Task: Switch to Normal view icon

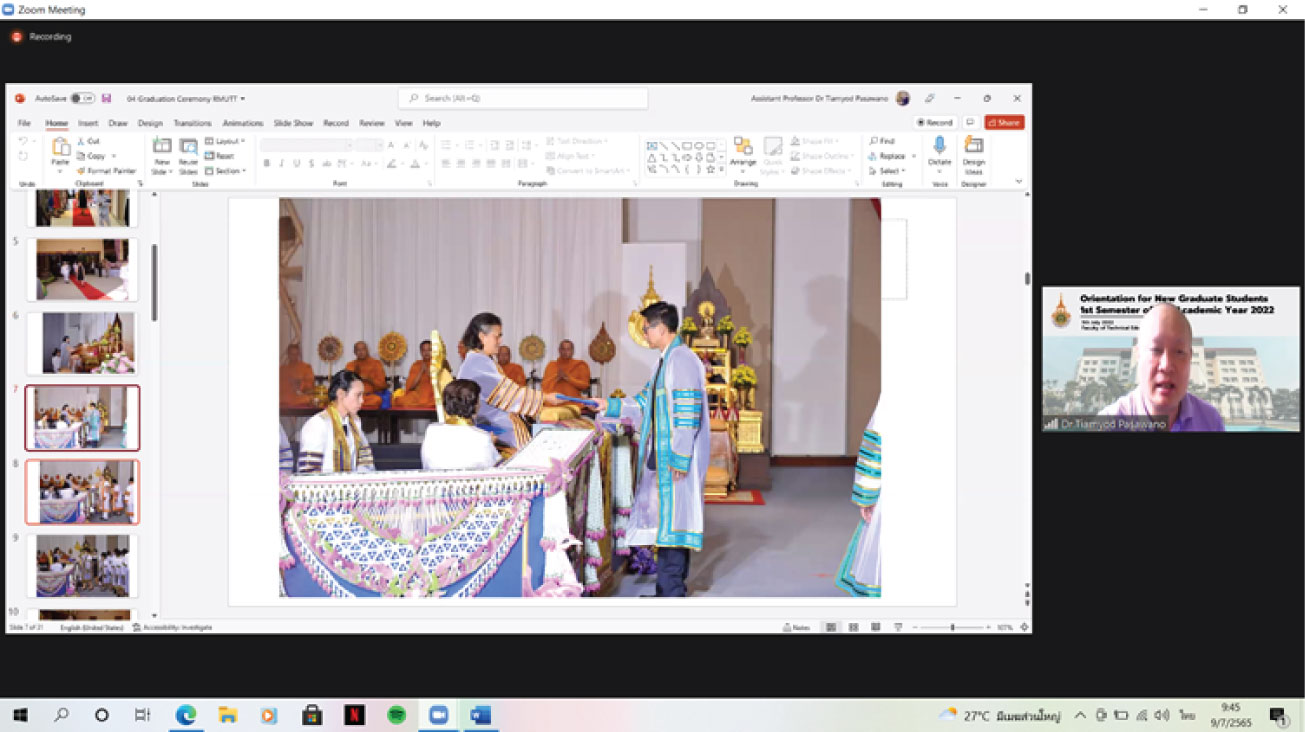Action: [830, 627]
